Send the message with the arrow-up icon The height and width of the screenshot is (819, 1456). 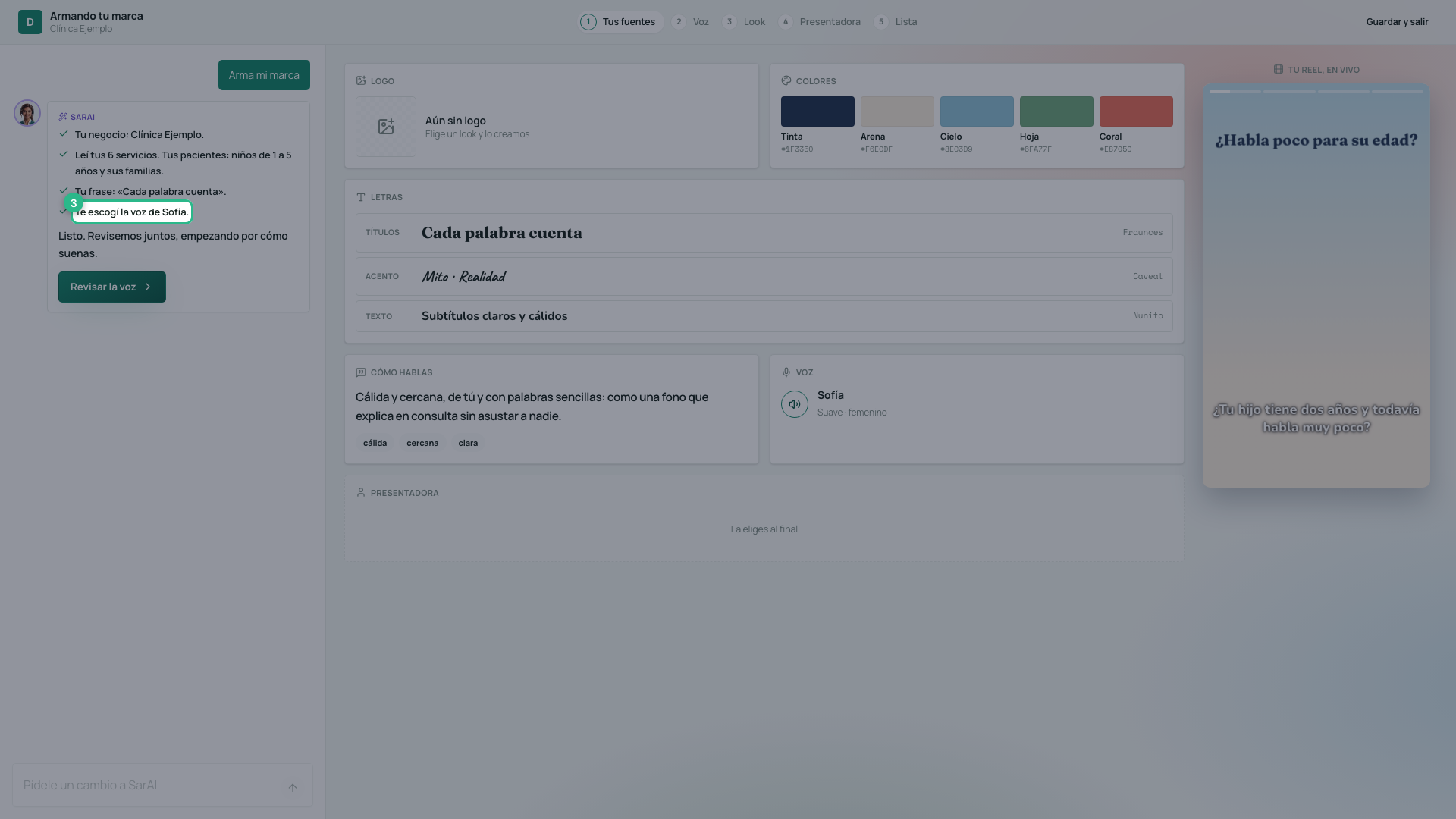pos(293,787)
